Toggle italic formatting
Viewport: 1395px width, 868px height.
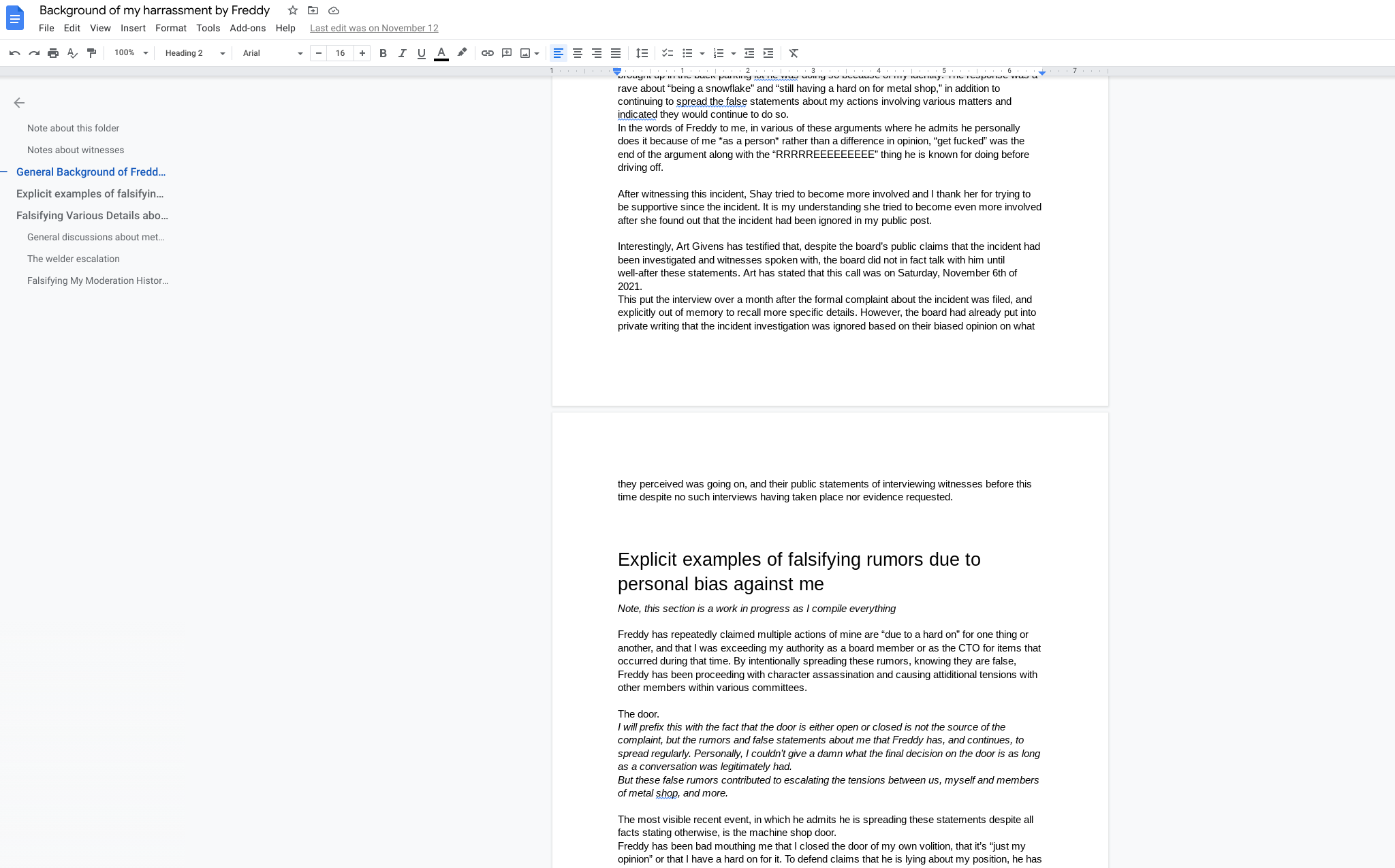coord(402,53)
